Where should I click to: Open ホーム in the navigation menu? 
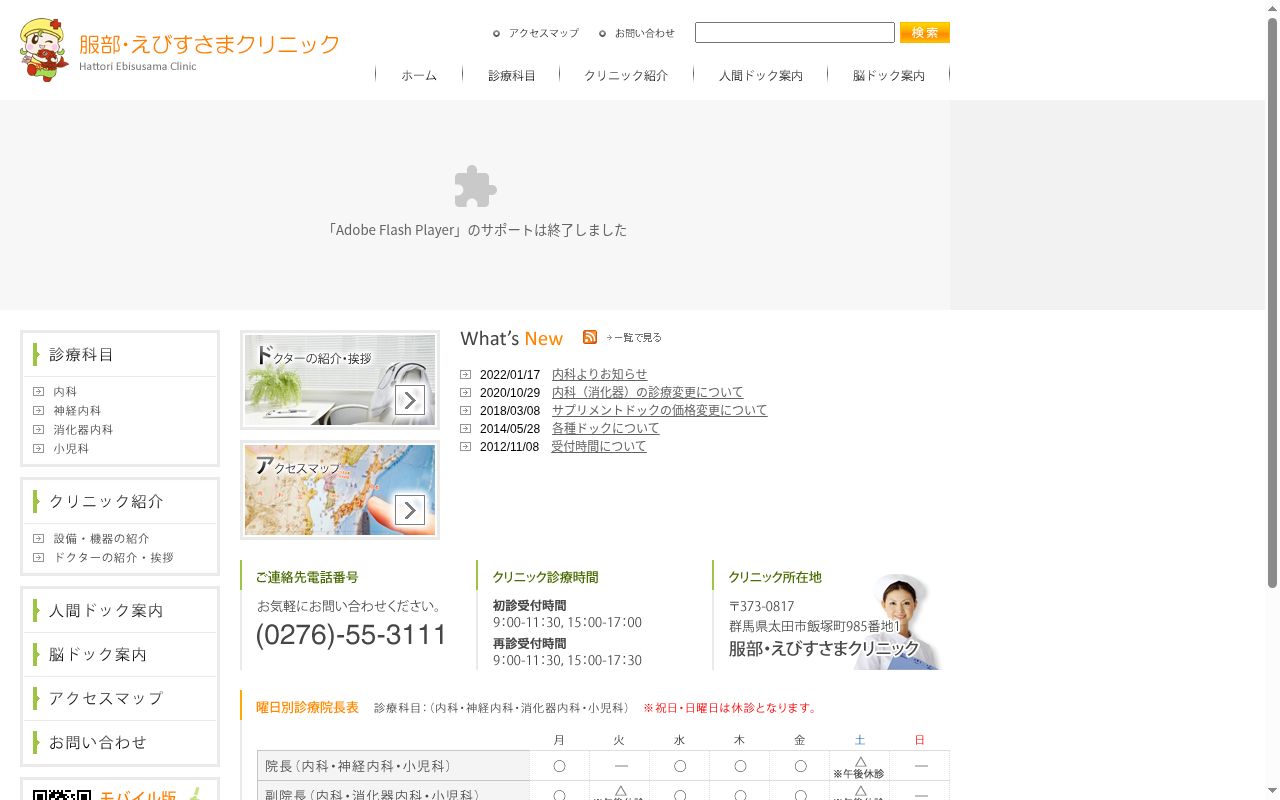point(419,75)
